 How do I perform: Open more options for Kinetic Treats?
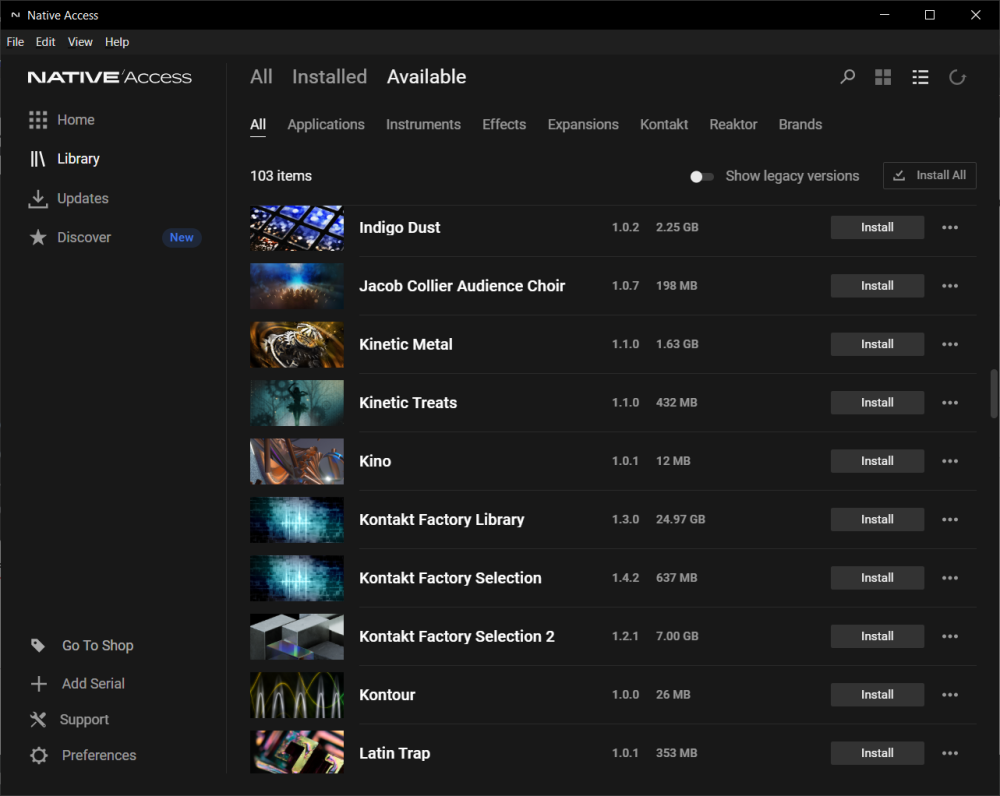click(x=950, y=402)
